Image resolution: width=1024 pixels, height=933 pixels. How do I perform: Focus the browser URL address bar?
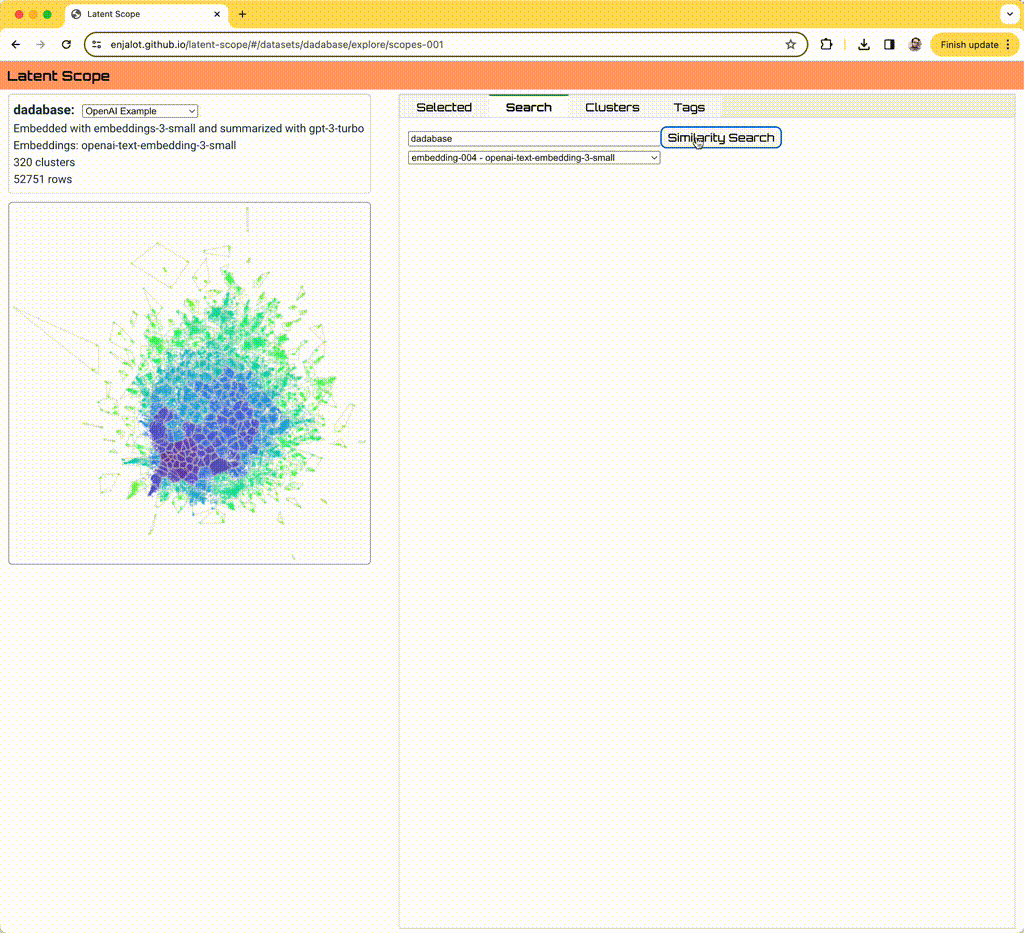[x=444, y=44]
